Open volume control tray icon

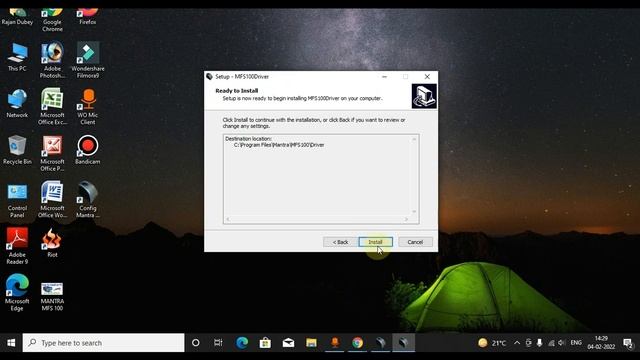coord(562,343)
